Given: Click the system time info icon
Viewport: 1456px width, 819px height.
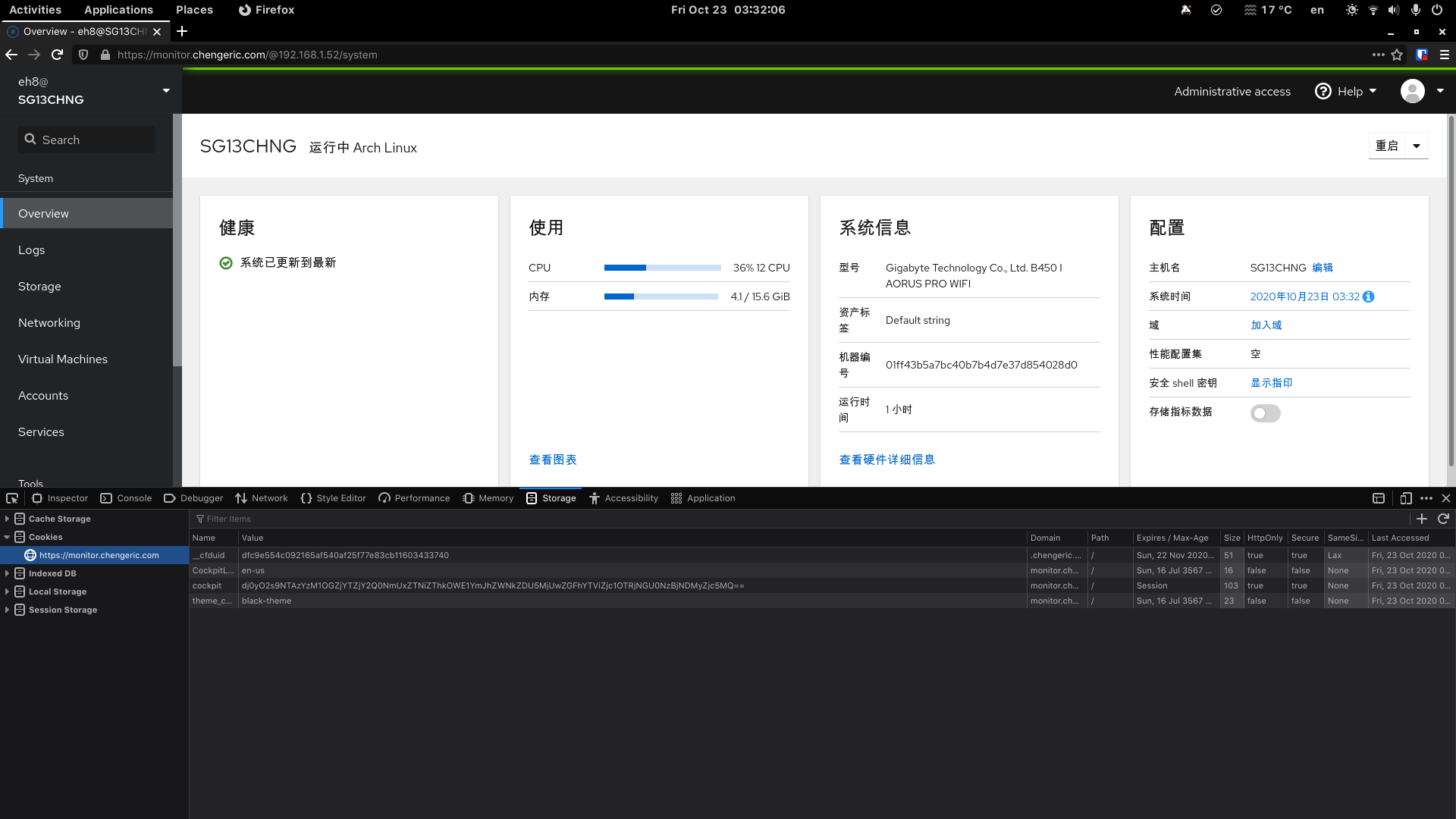Looking at the screenshot, I should [x=1368, y=297].
